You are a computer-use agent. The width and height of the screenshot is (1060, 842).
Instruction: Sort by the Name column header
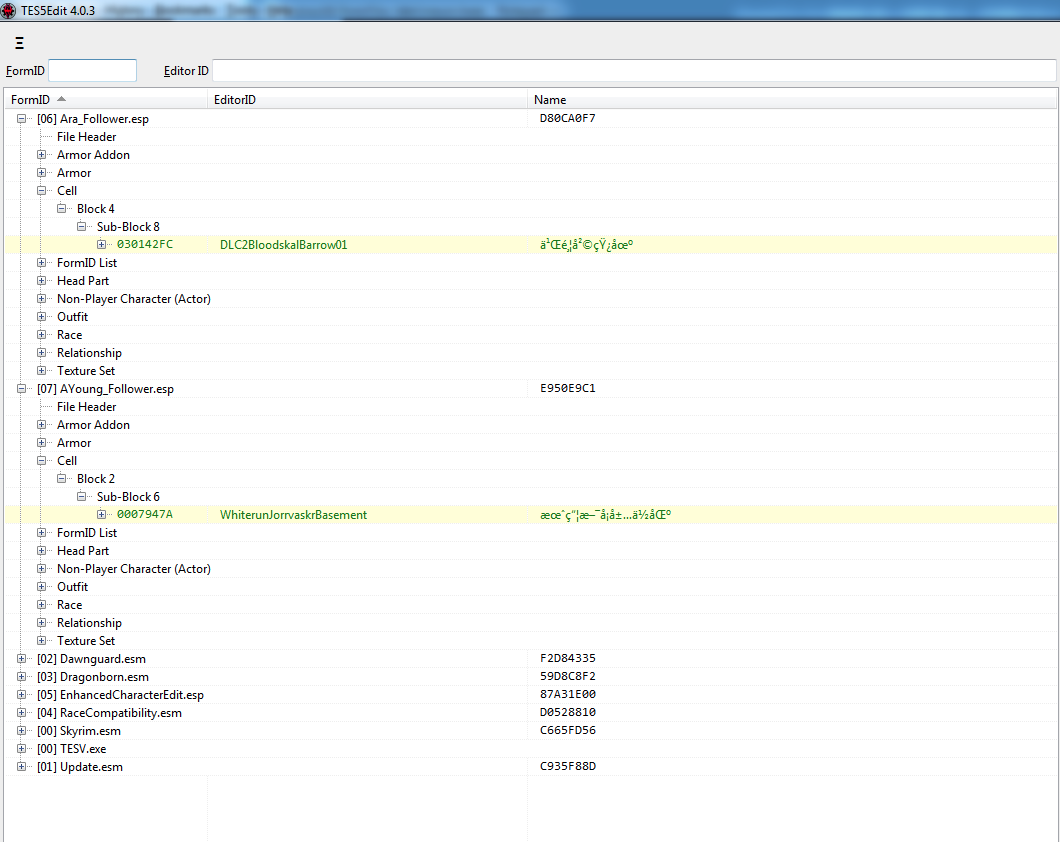pyautogui.click(x=792, y=99)
